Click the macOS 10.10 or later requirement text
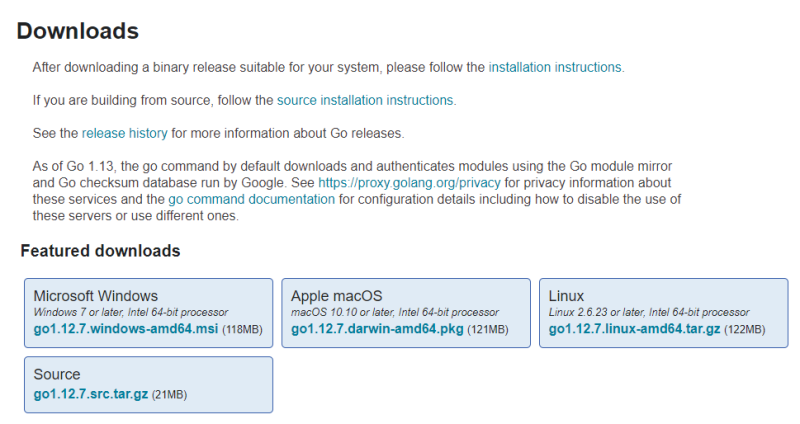800x424 pixels. pyautogui.click(x=394, y=313)
